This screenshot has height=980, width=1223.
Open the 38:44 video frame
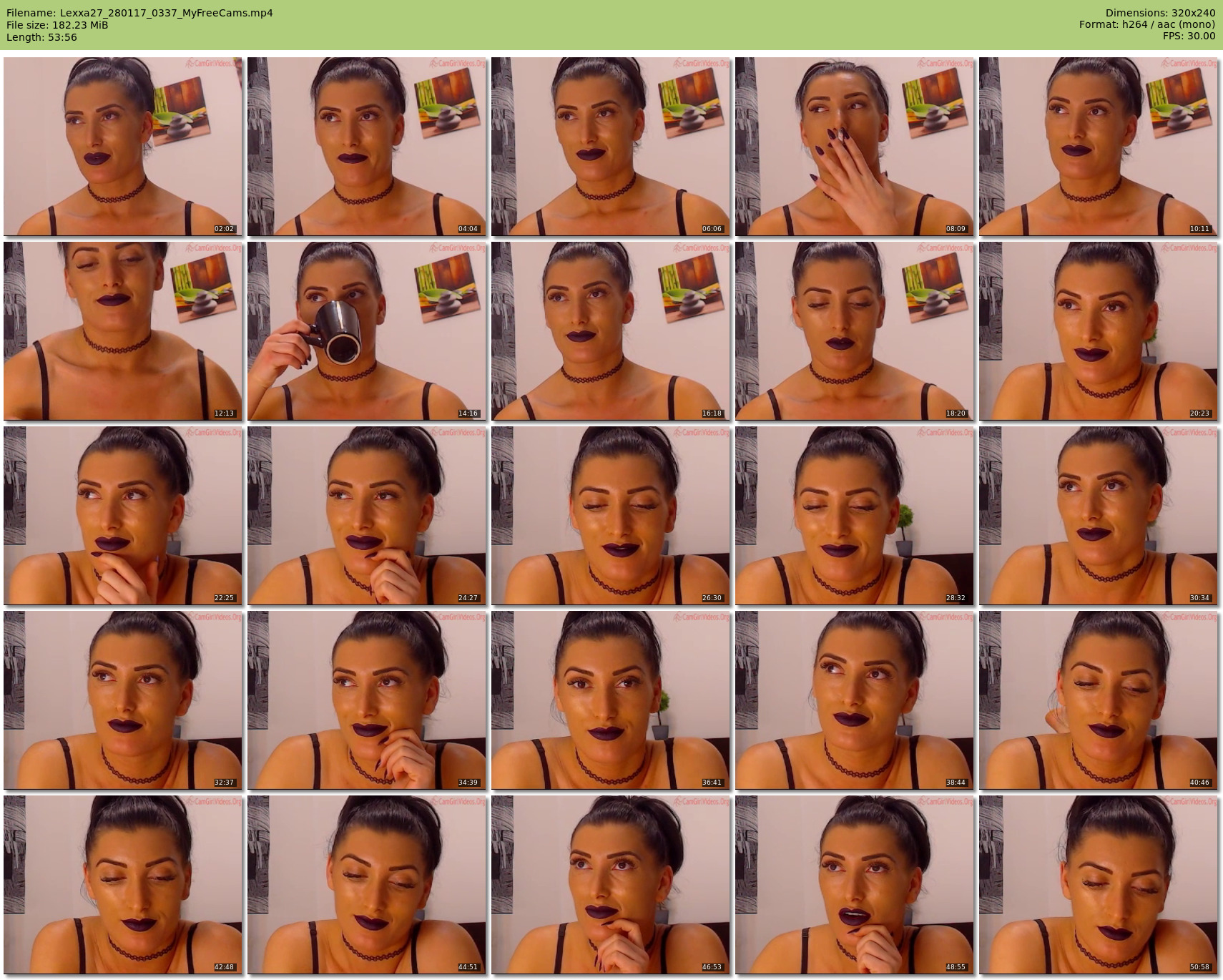[855, 700]
